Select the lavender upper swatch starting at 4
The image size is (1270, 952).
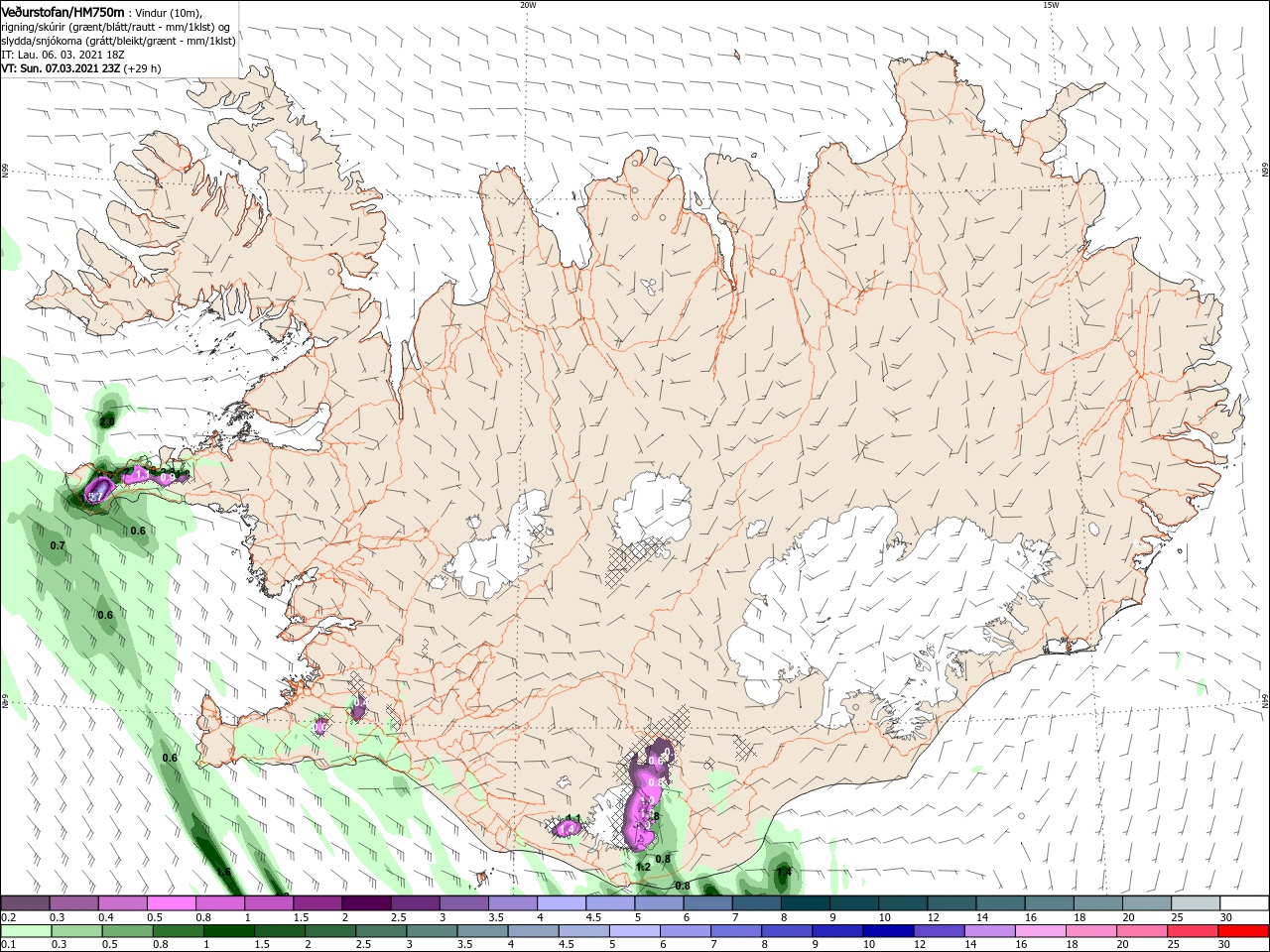pos(561,903)
